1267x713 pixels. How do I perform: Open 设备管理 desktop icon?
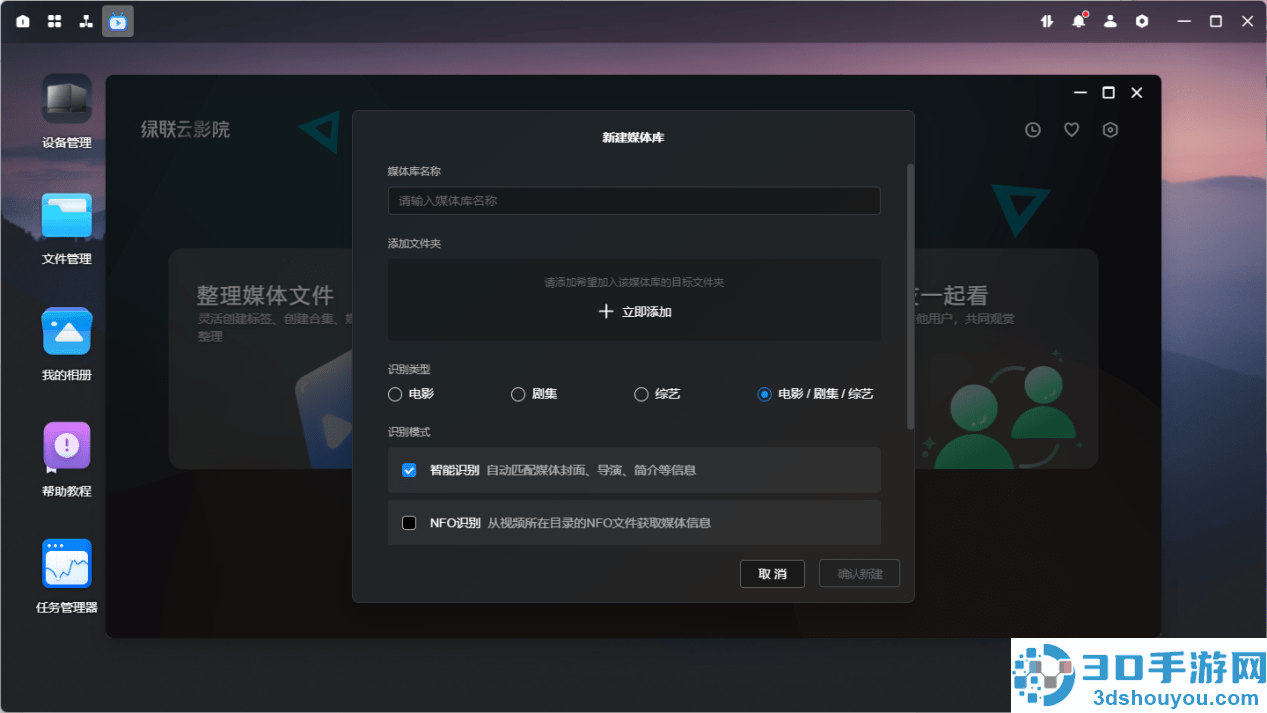click(x=67, y=111)
